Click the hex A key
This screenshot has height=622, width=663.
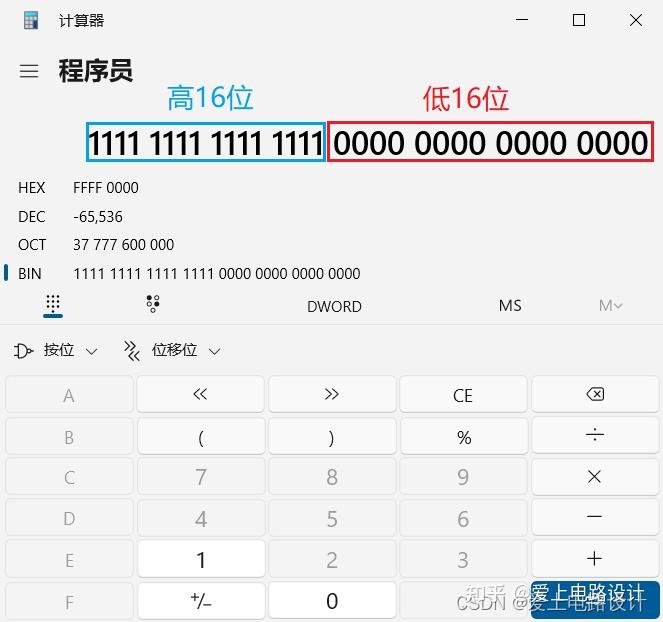point(69,395)
